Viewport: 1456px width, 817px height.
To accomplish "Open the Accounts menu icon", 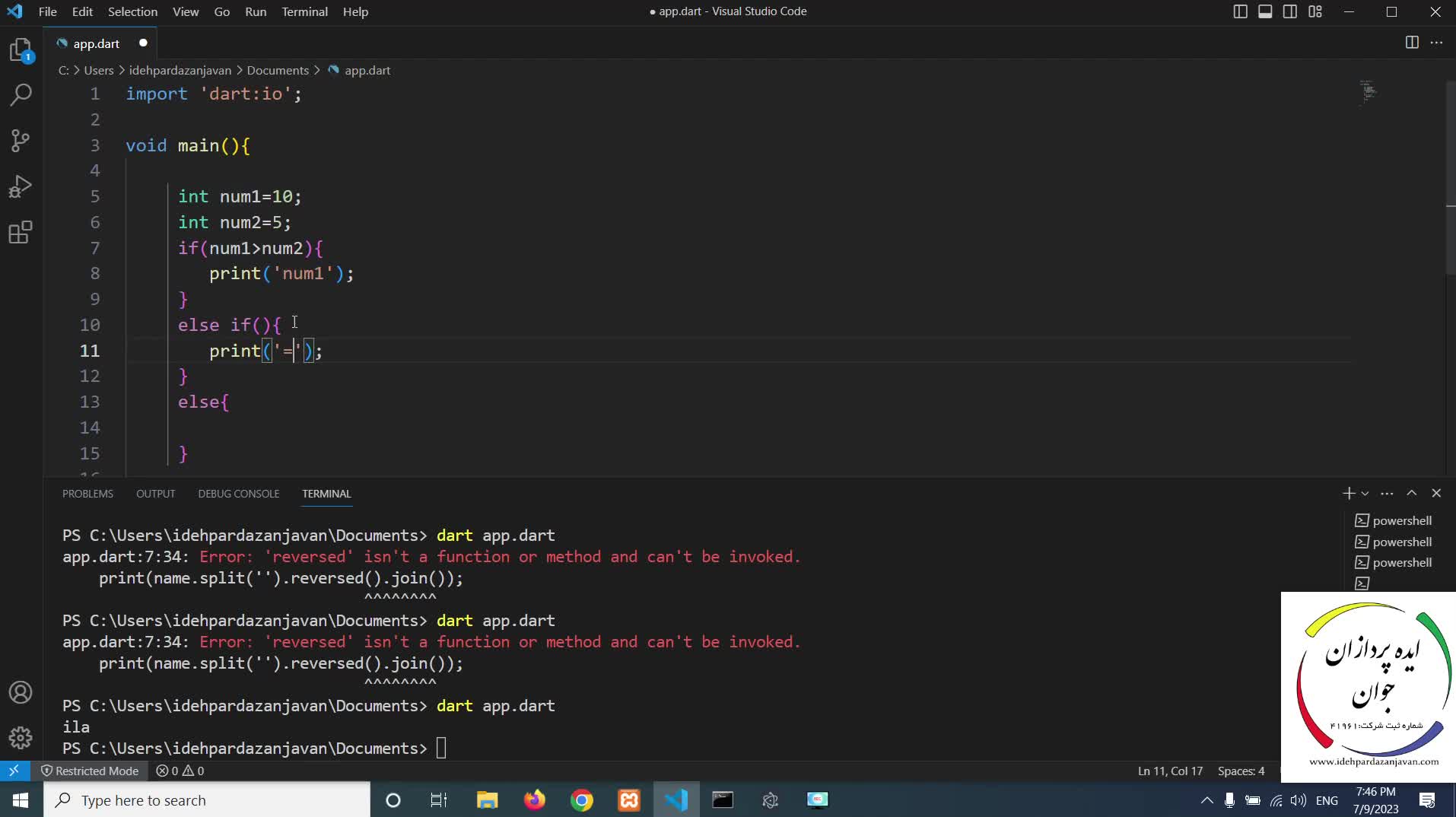I will pos(21,692).
